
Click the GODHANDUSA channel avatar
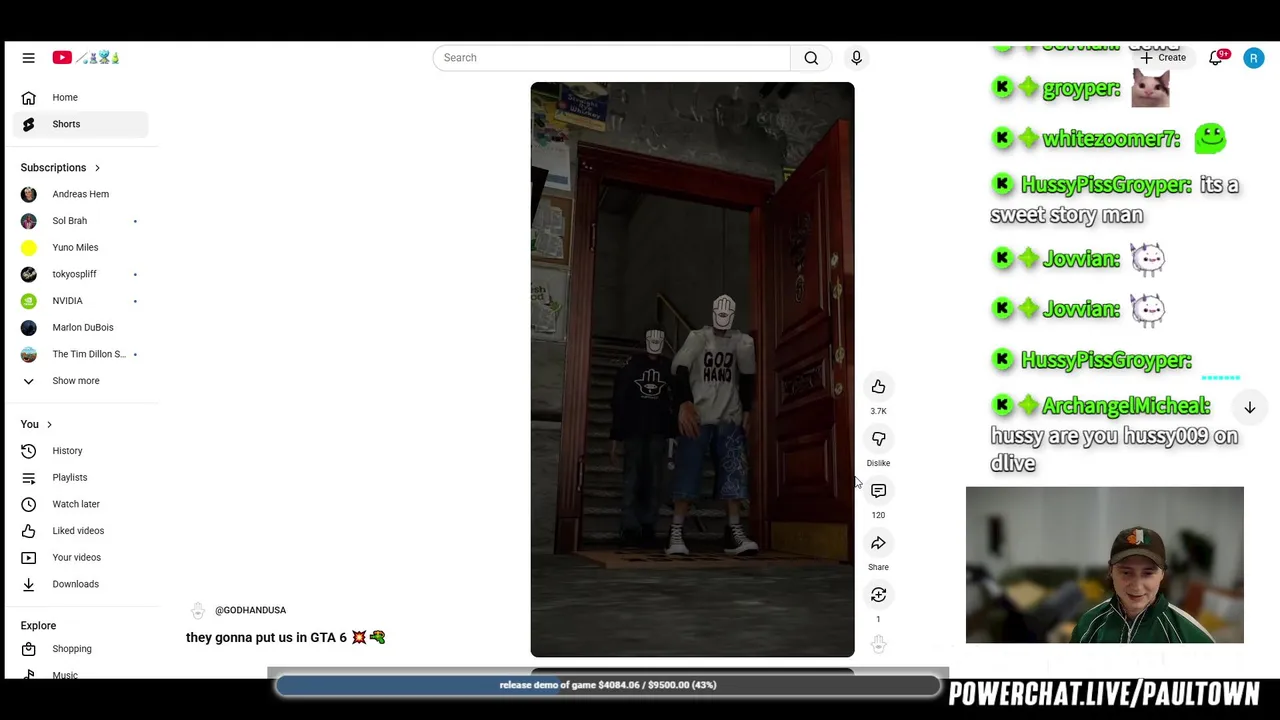click(198, 610)
